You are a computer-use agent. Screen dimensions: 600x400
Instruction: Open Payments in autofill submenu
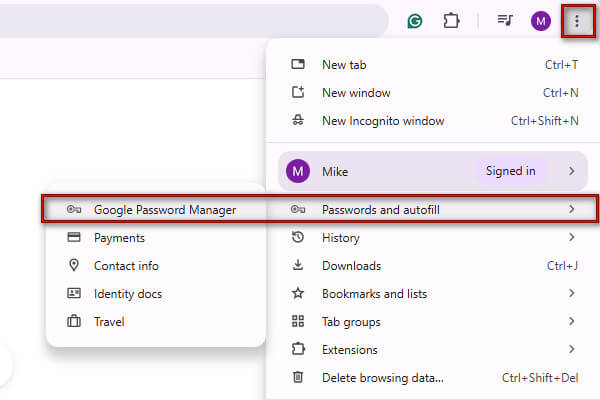(x=156, y=238)
